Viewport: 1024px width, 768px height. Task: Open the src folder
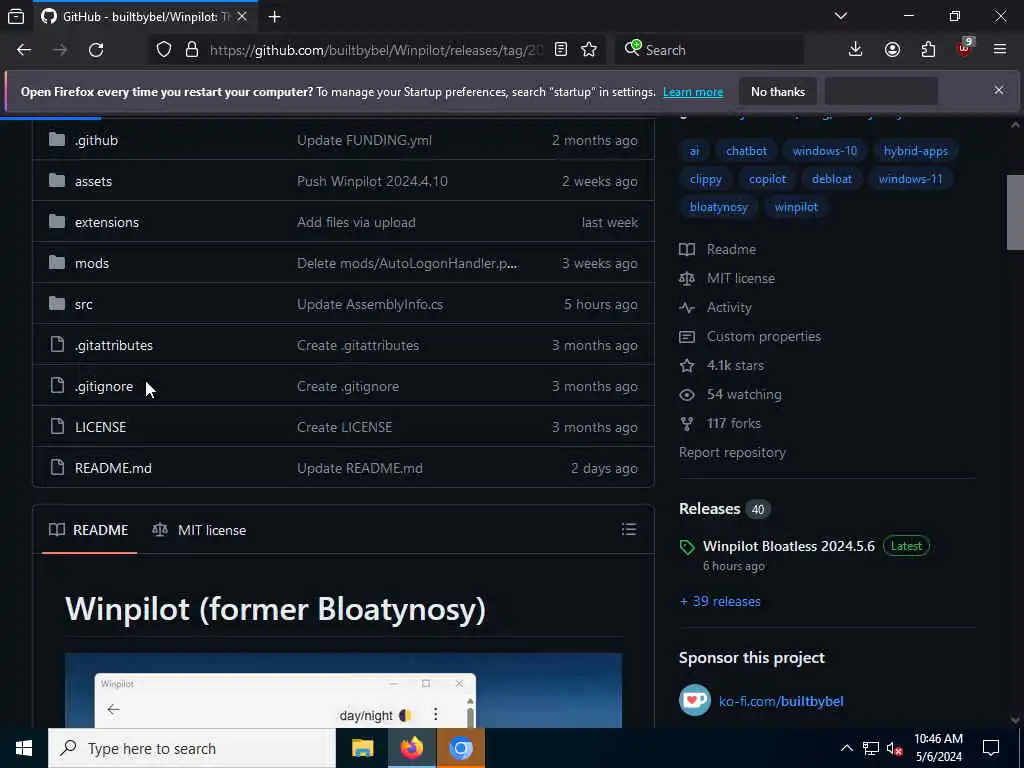84,304
